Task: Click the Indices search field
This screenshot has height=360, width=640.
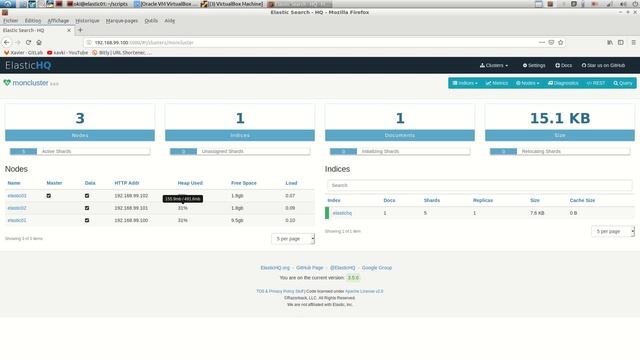Action: [x=480, y=185]
